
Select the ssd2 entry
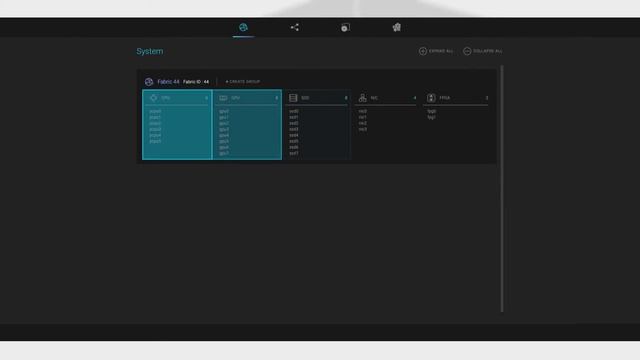tap(294, 123)
